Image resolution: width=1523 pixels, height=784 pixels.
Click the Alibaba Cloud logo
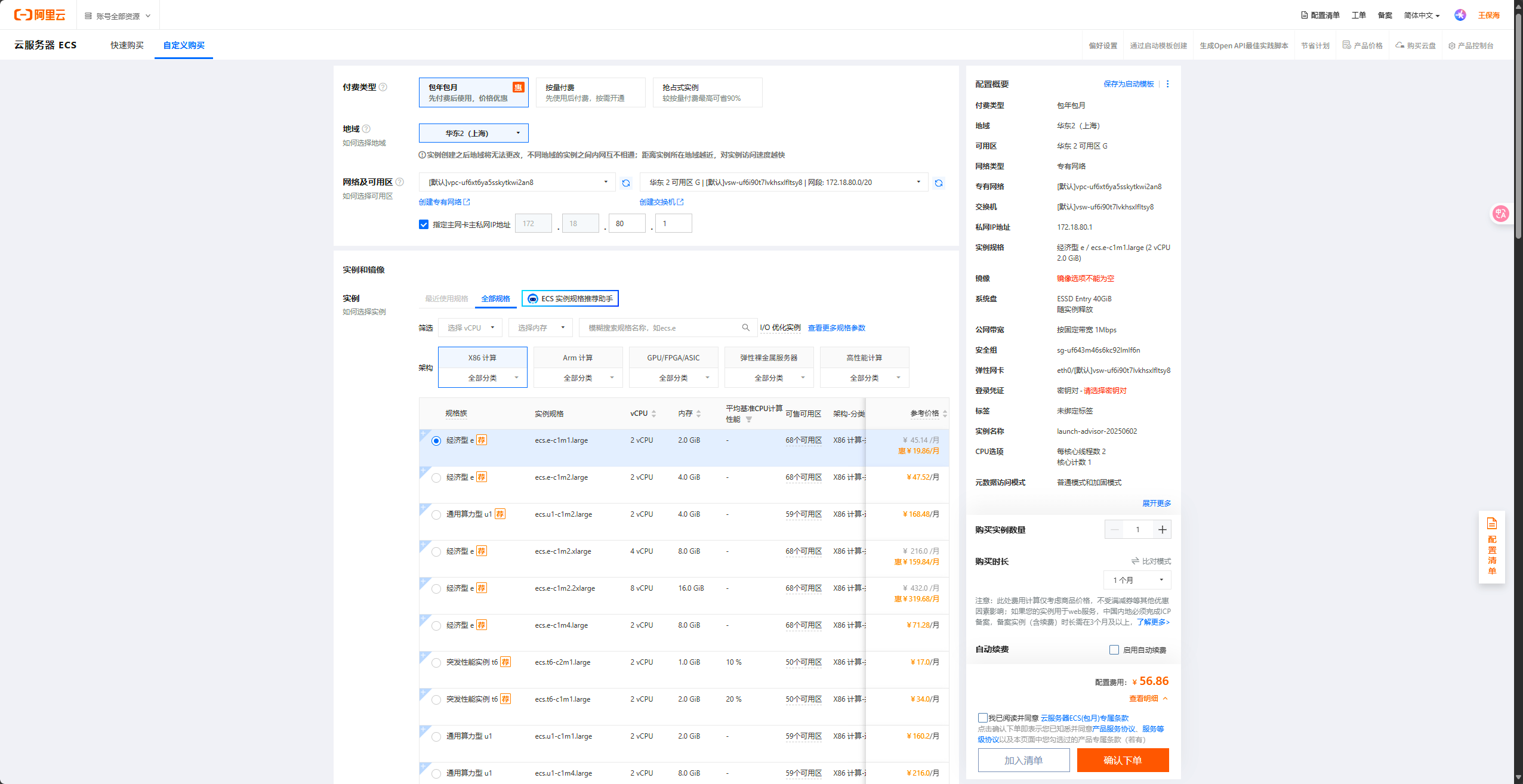pos(39,15)
